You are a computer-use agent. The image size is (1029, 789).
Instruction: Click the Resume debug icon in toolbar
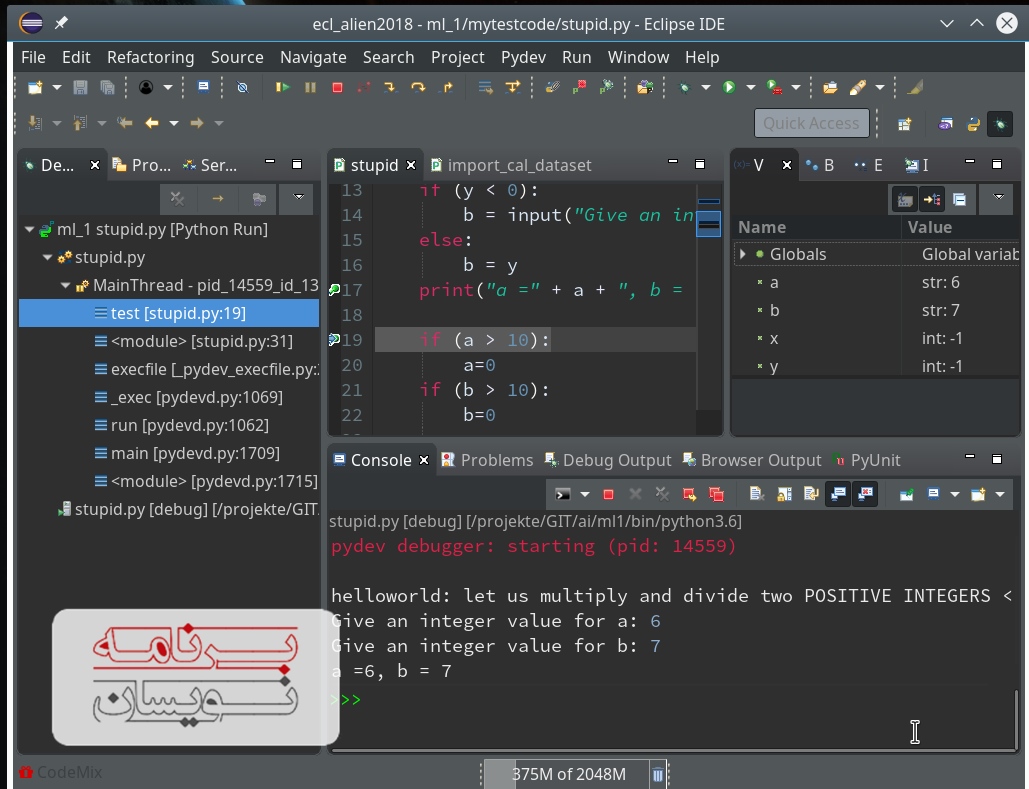point(283,88)
